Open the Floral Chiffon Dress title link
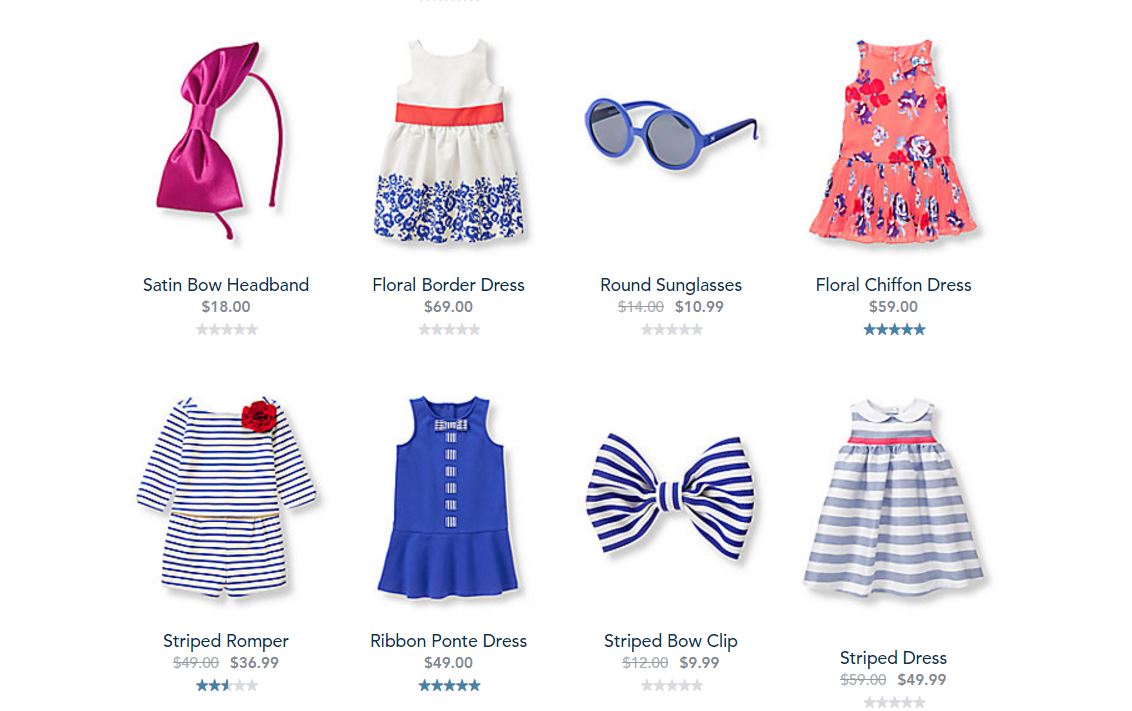This screenshot has width=1132, height=711. [x=893, y=284]
